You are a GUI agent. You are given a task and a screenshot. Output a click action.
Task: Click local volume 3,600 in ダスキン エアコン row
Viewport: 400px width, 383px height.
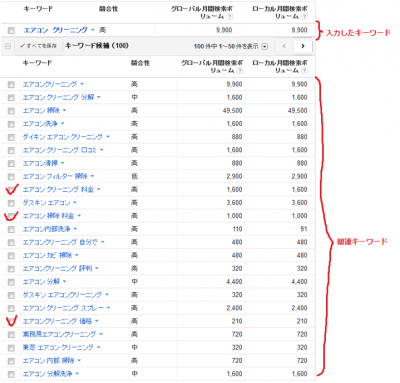click(299, 203)
